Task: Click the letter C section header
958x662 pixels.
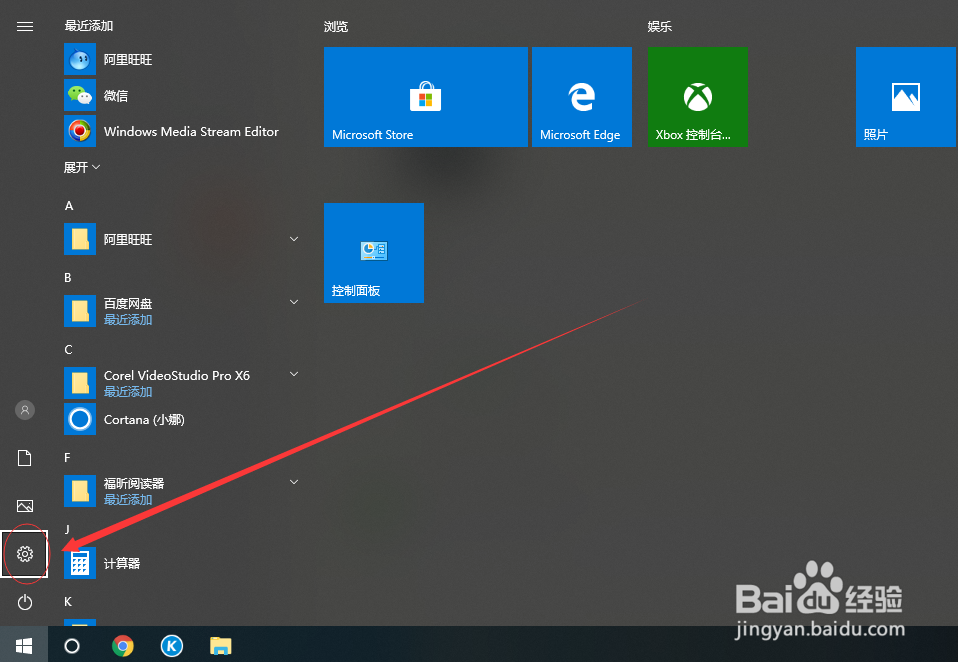Action: click(x=68, y=350)
